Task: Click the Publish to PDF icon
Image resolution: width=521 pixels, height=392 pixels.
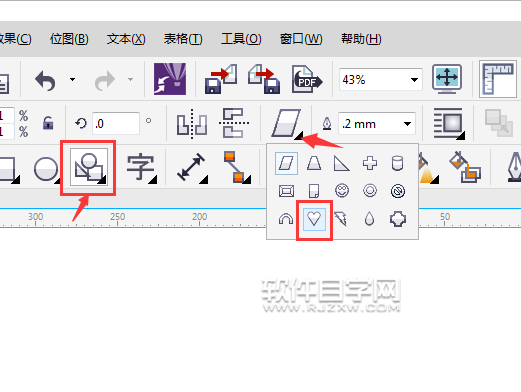Action: (x=307, y=80)
